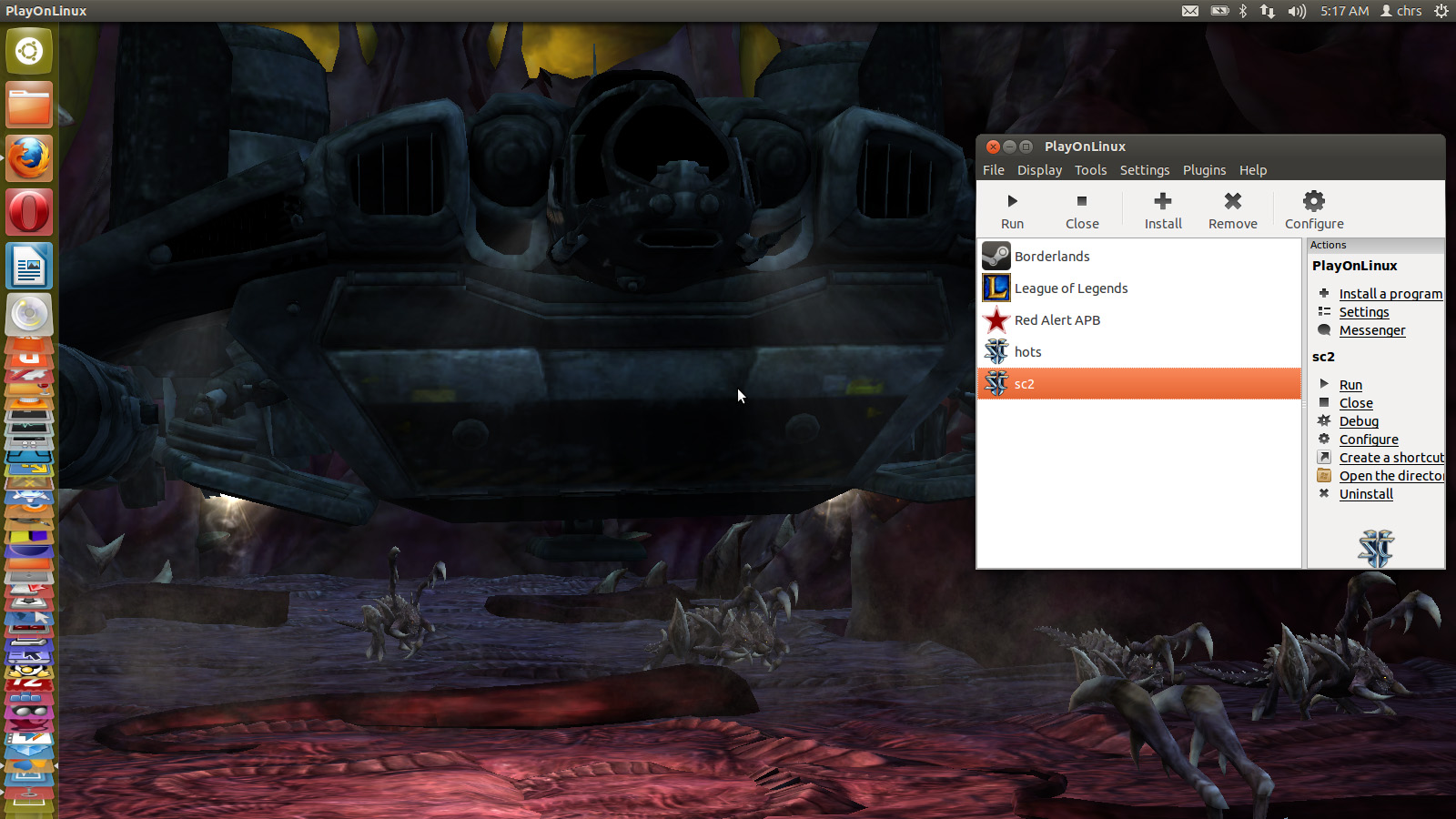1456x819 pixels.
Task: Click Run link under sc2
Action: [x=1350, y=385]
